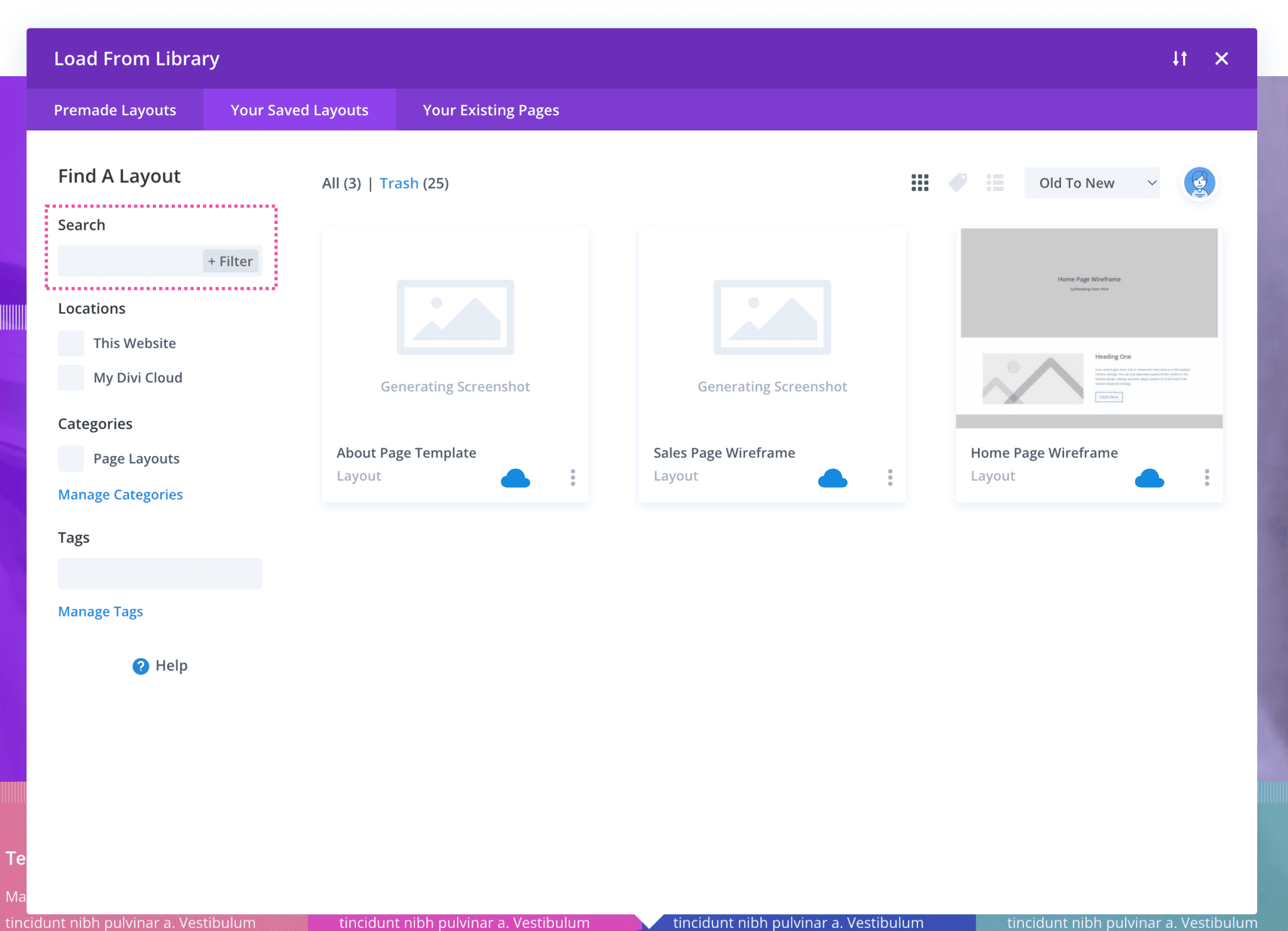This screenshot has width=1288, height=931.
Task: Open Your Existing Pages tab
Action: coord(491,110)
